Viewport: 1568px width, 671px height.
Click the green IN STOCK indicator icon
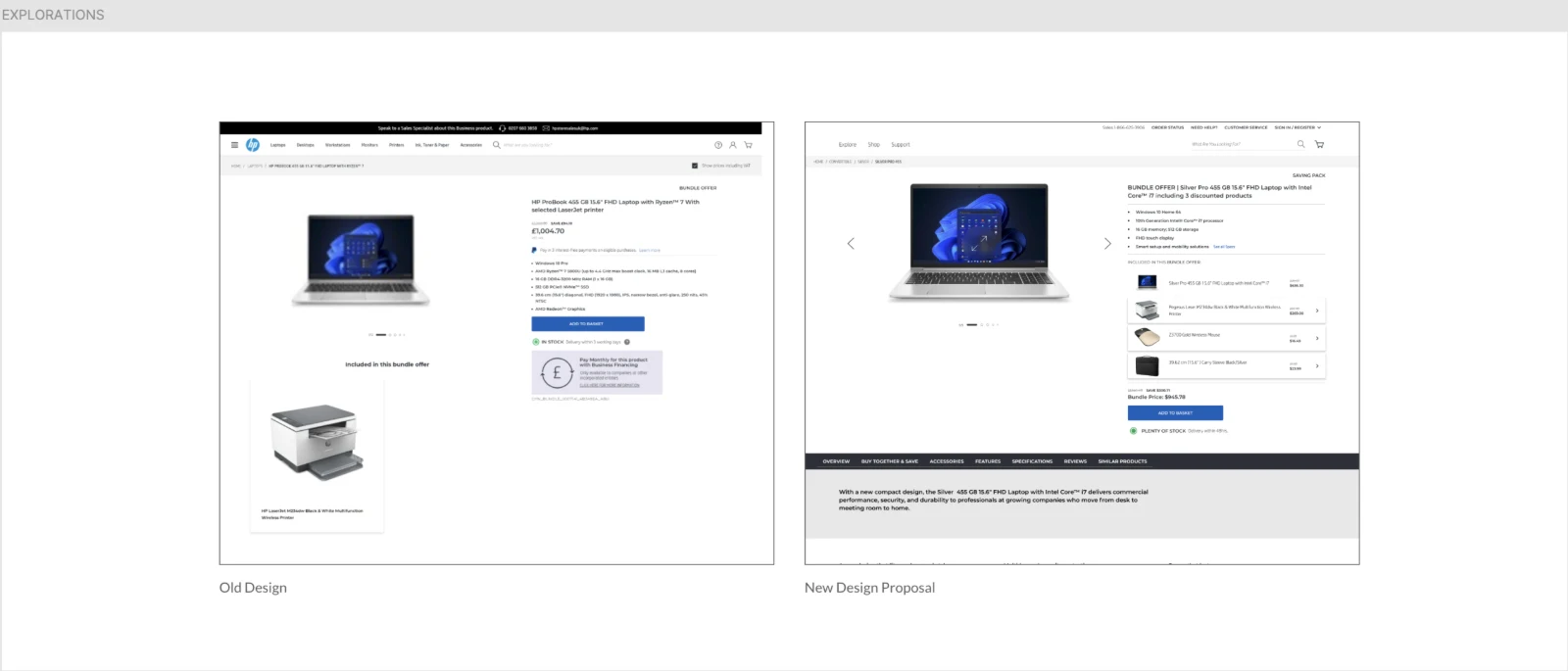pyautogui.click(x=536, y=342)
